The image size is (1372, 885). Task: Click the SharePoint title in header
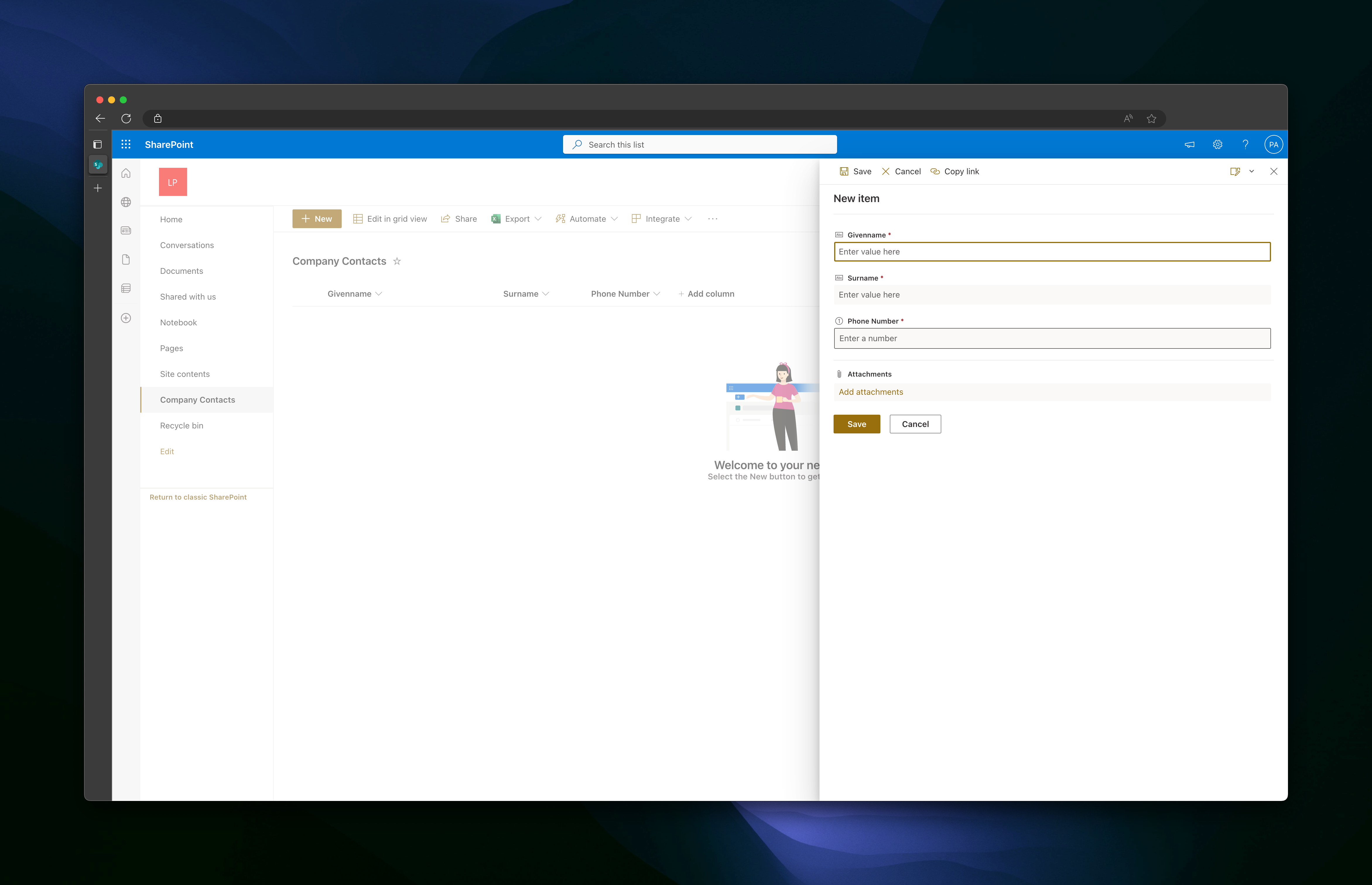click(169, 144)
